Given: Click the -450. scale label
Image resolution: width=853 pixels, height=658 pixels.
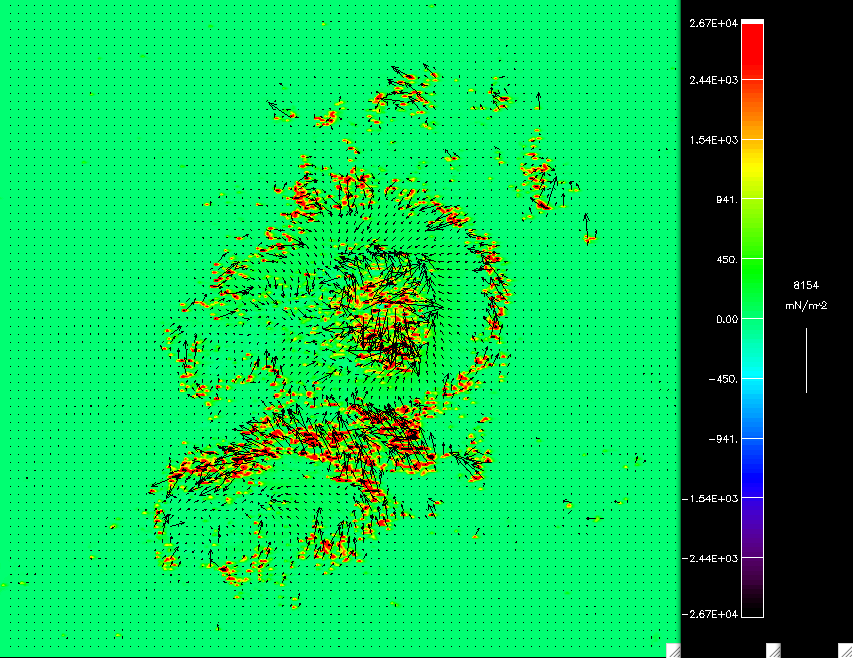Looking at the screenshot, I should pos(723,379).
